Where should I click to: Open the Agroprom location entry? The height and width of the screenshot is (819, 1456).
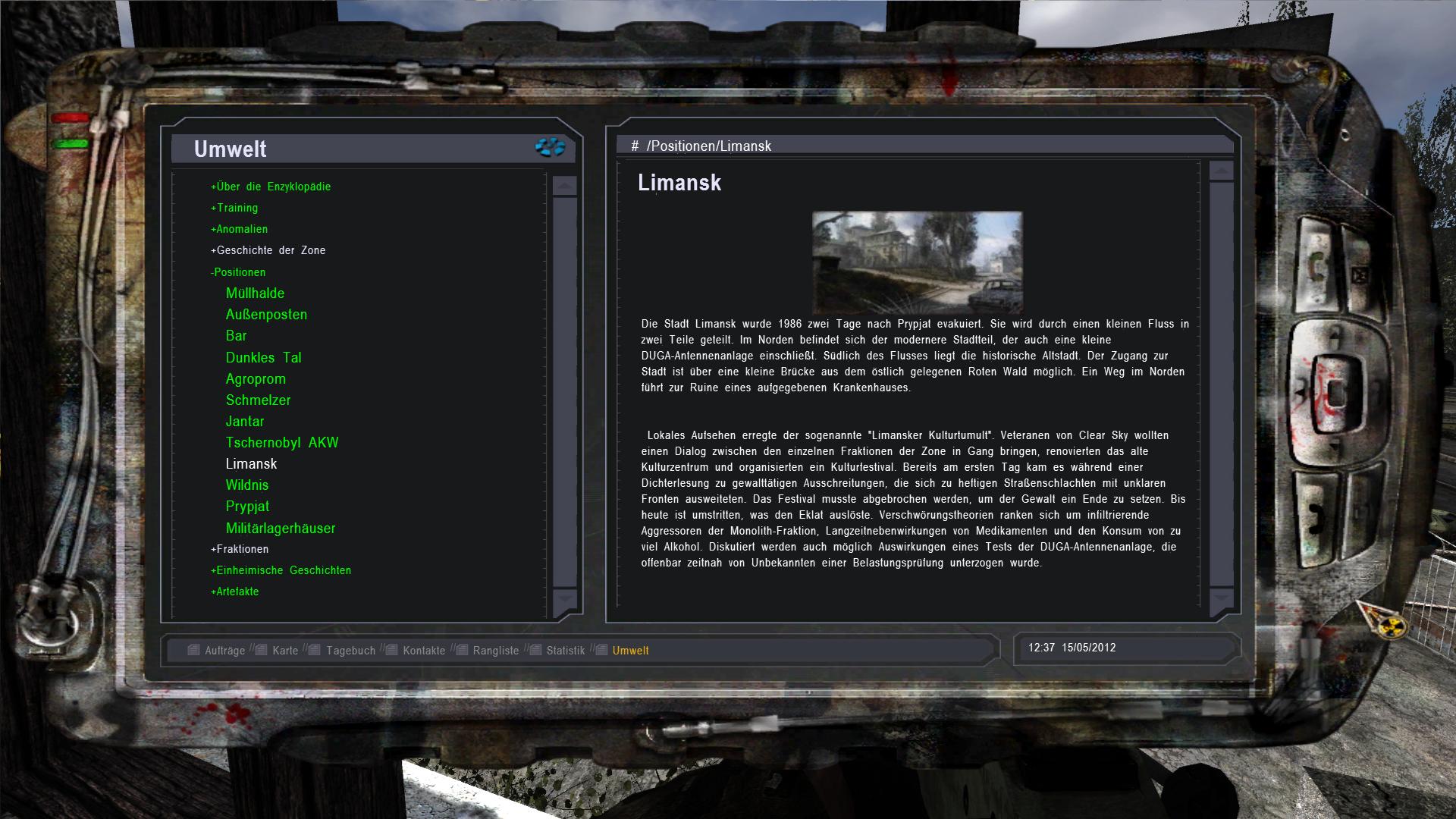click(x=256, y=379)
